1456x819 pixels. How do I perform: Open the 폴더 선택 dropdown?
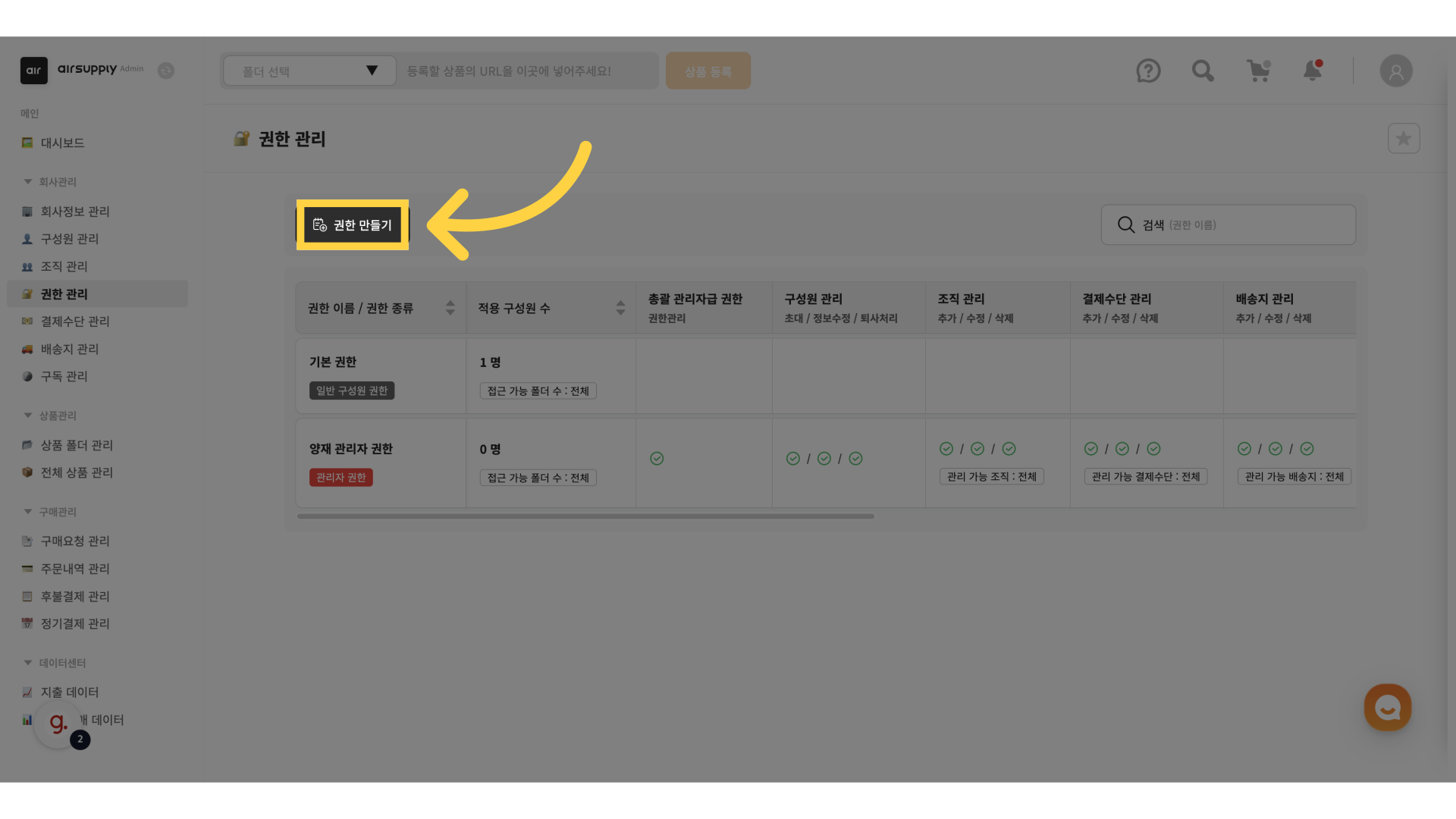click(x=309, y=71)
